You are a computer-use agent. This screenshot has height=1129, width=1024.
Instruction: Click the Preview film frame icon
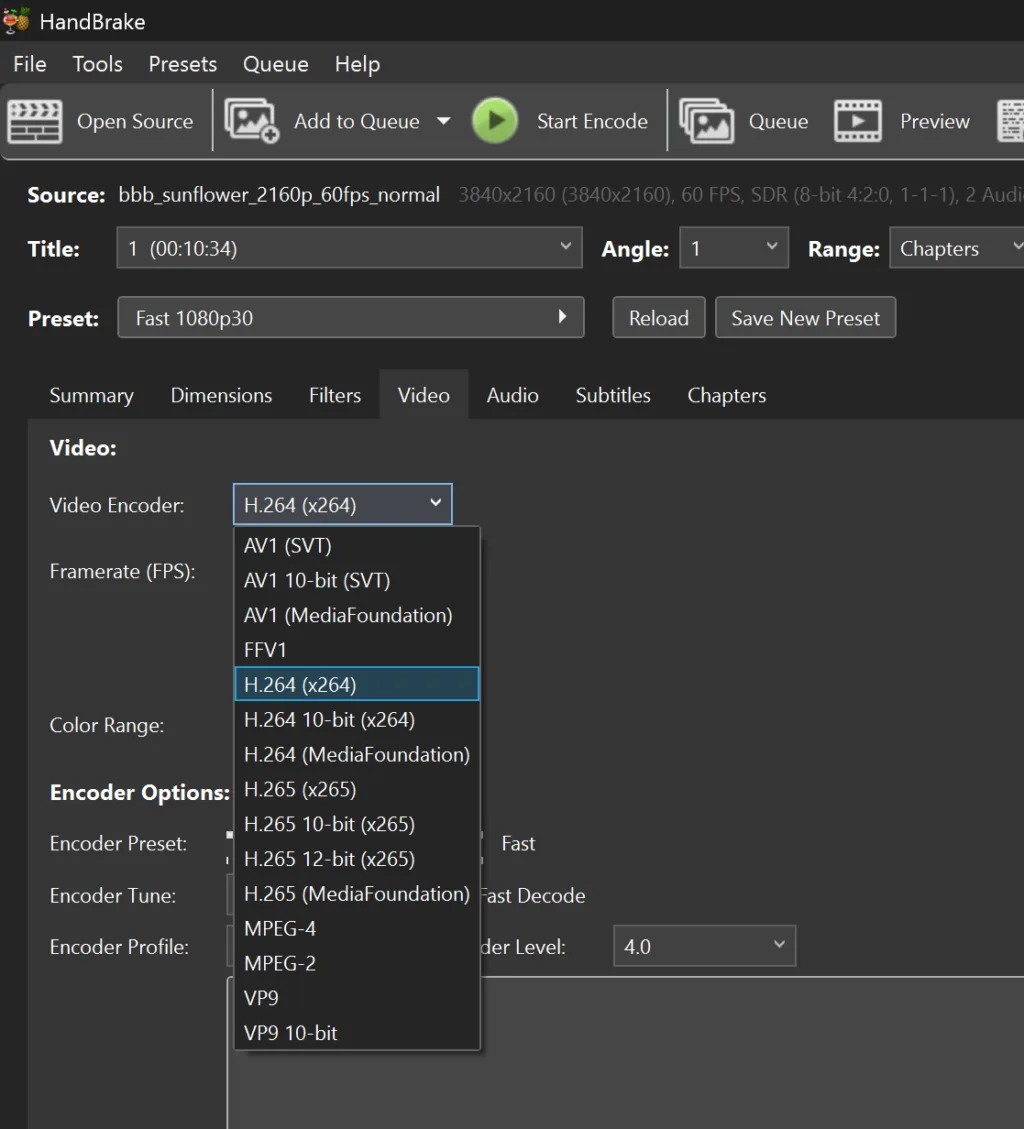pos(857,121)
